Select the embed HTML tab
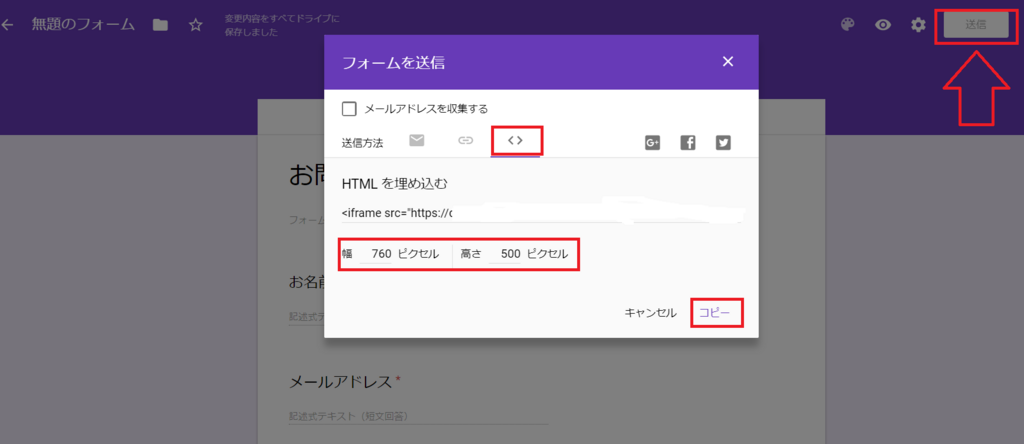 (x=515, y=140)
